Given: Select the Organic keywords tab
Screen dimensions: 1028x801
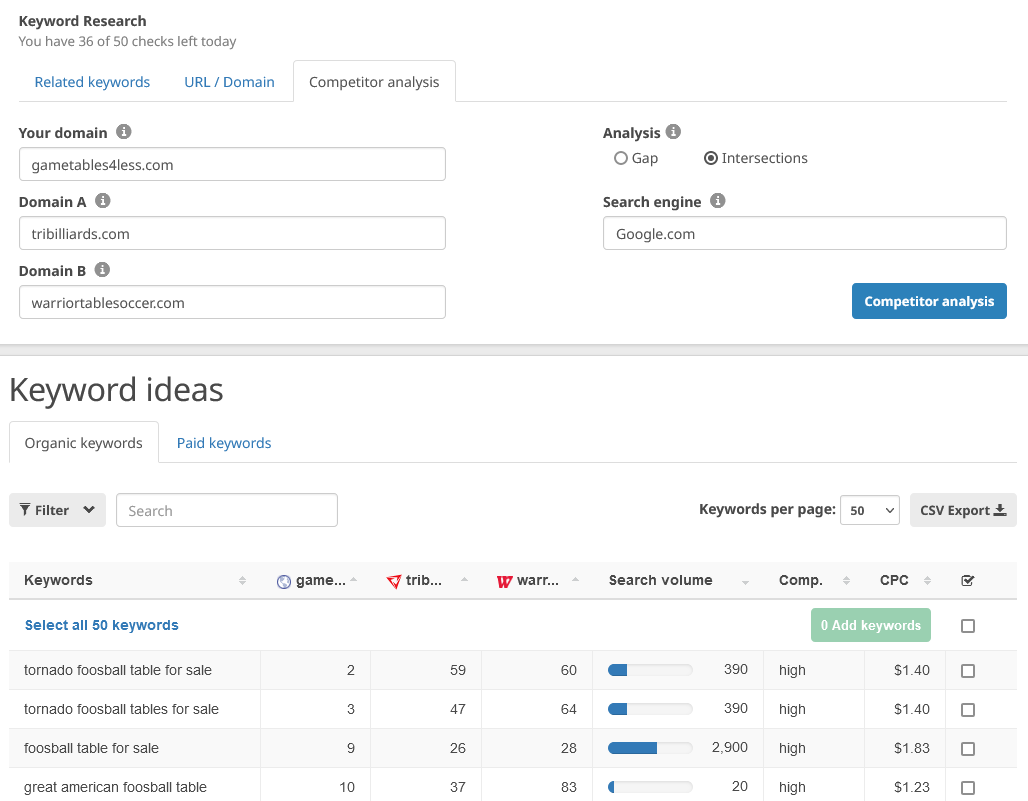Looking at the screenshot, I should (83, 443).
